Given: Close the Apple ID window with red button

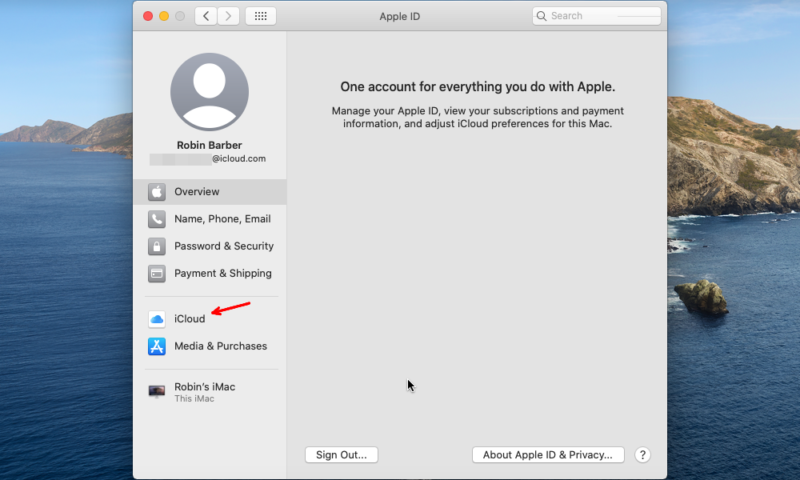Looking at the screenshot, I should point(148,16).
